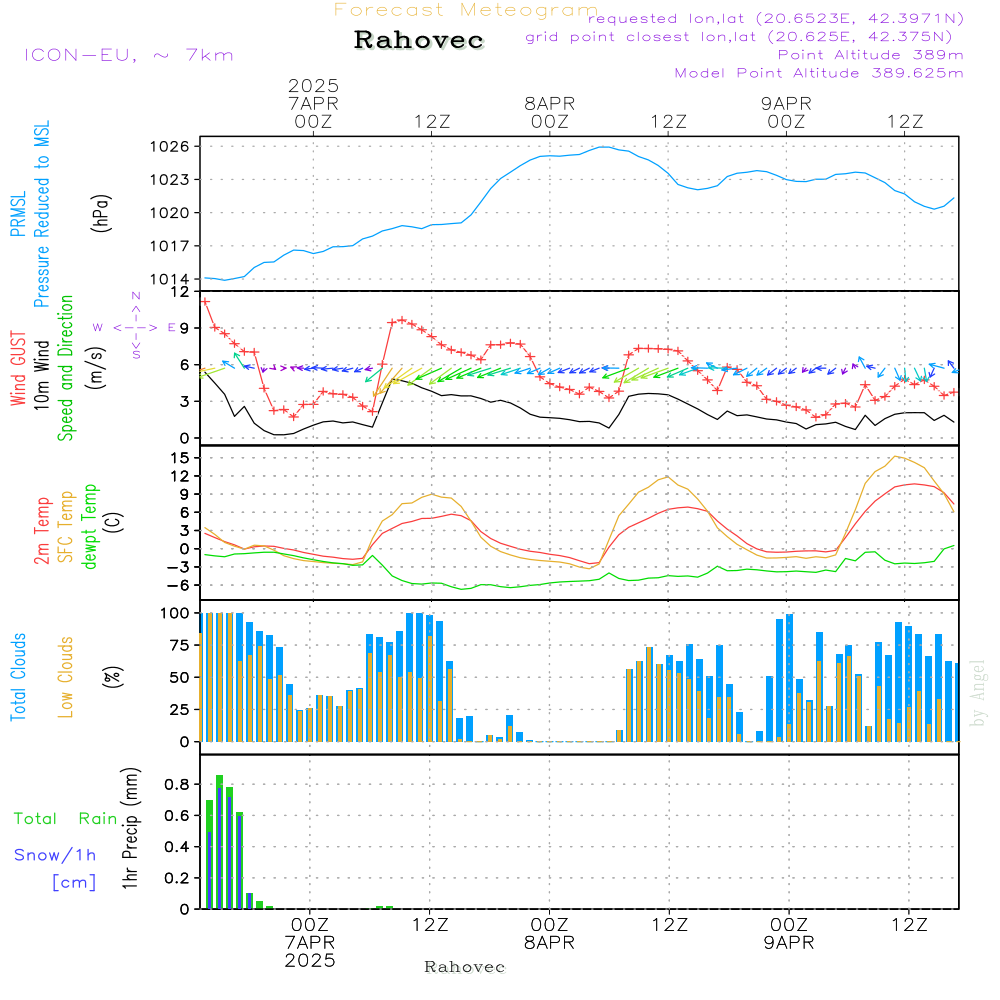Click the "(m/s)" wind unit label
1000x1000 pixels.
tap(96, 368)
